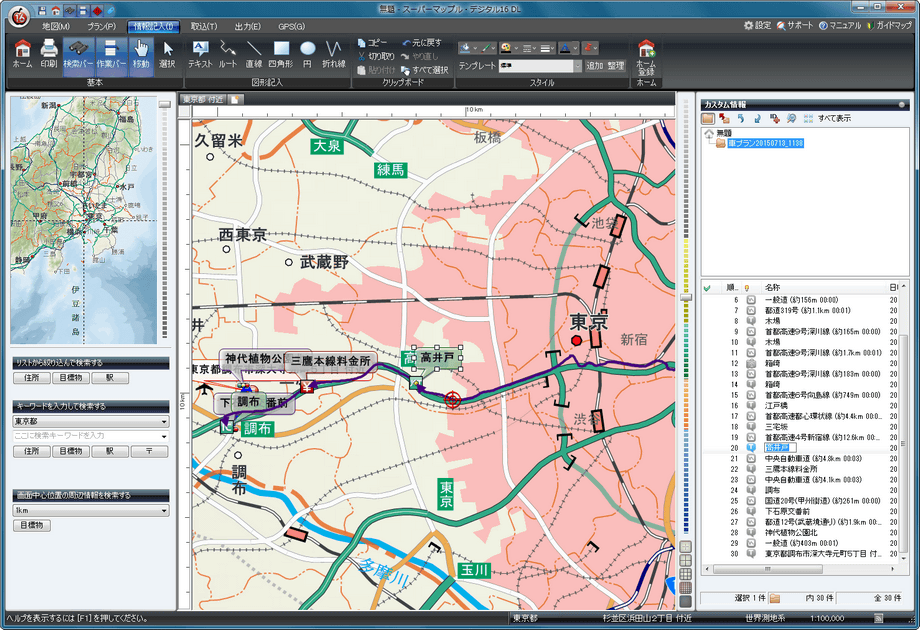The width and height of the screenshot is (920, 630).
Task: Open the 情報記入(I) ribbon tab
Action: click(153, 26)
